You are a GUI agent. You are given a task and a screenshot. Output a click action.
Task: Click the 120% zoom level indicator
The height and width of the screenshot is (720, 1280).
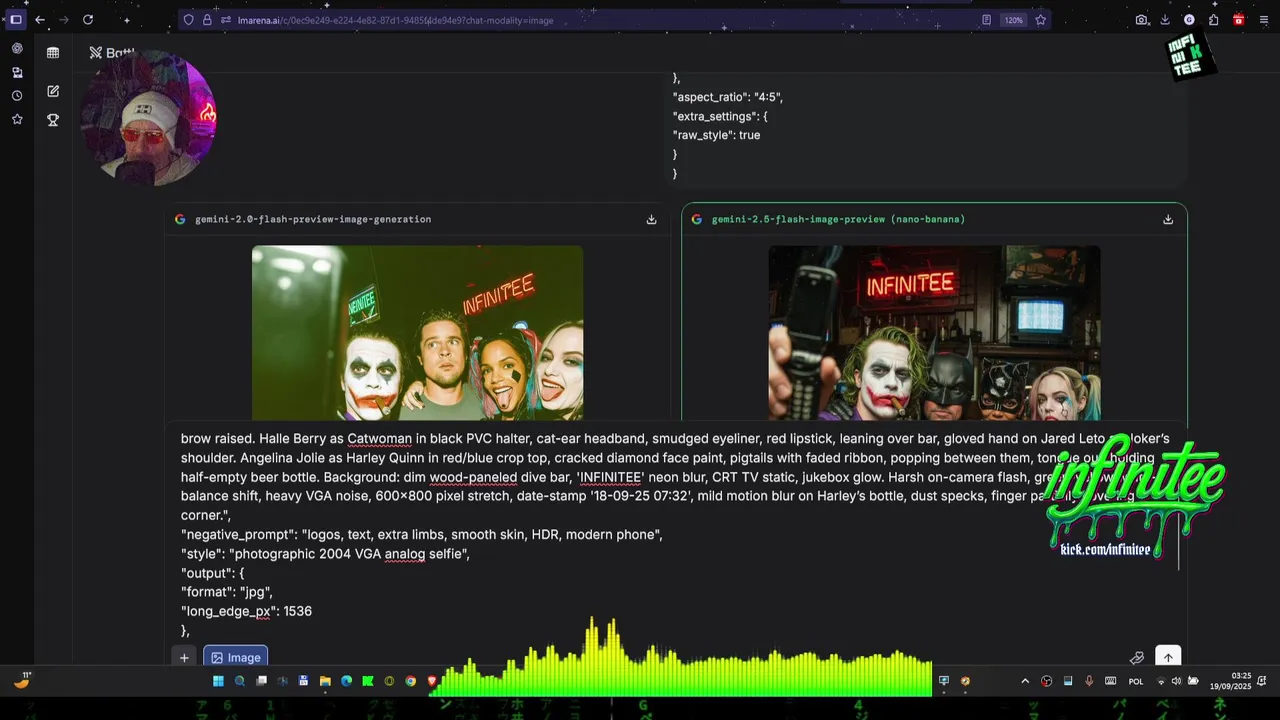(1014, 20)
